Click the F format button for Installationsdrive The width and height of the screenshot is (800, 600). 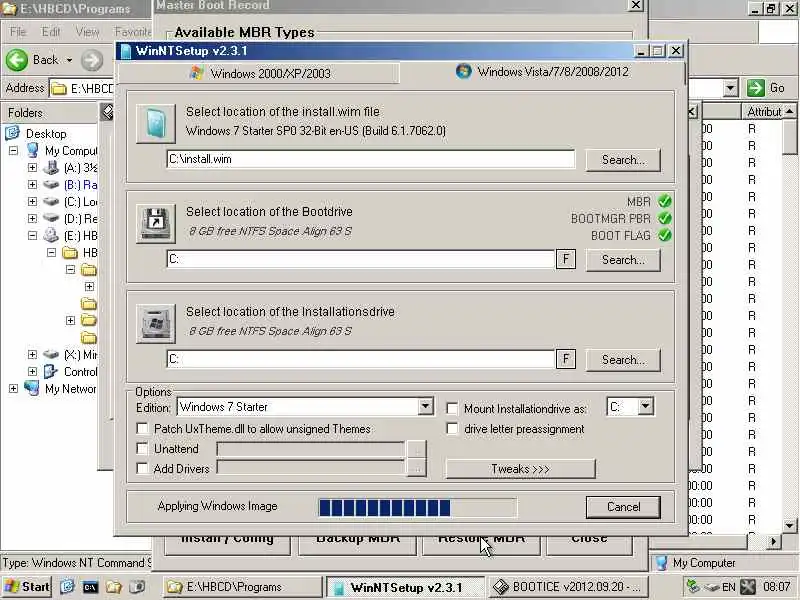tap(566, 359)
